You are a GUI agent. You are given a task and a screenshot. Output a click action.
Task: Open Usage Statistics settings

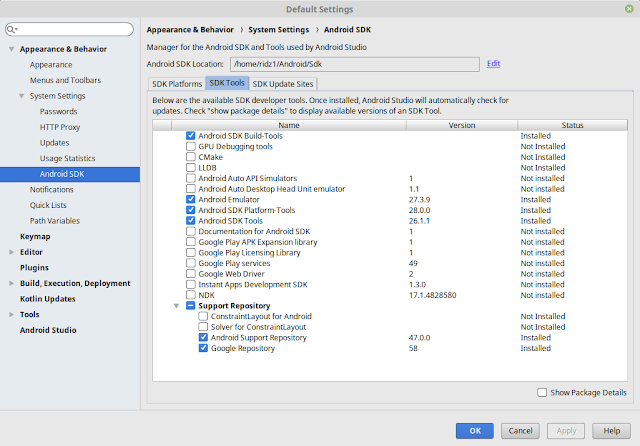pyautogui.click(x=67, y=158)
